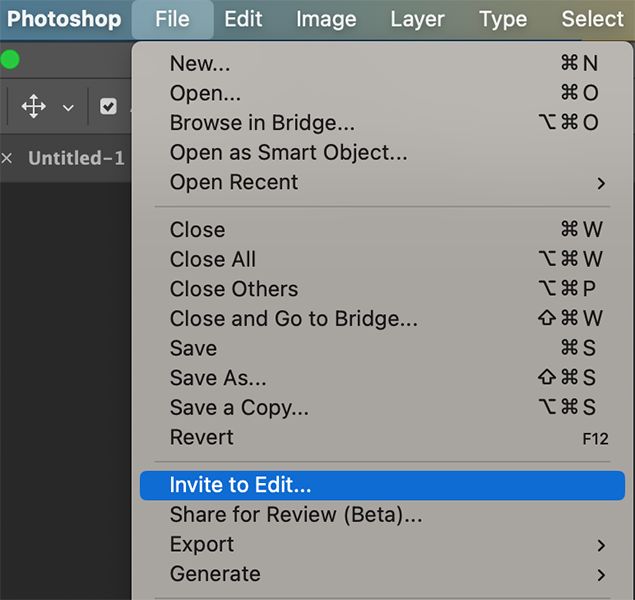Open the Edit menu in menu bar
The height and width of the screenshot is (600, 635).
click(x=244, y=19)
